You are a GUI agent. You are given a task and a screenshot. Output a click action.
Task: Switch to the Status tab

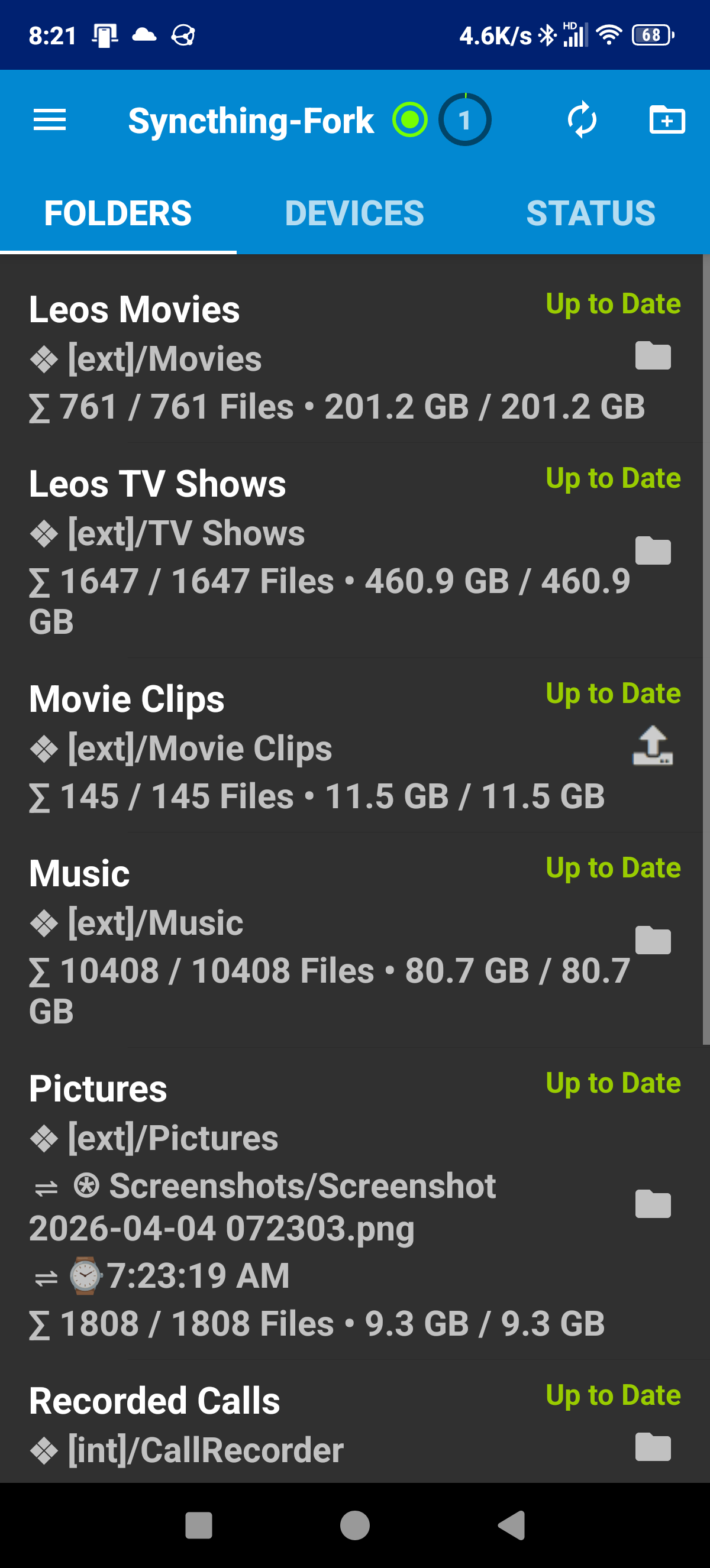(x=590, y=213)
